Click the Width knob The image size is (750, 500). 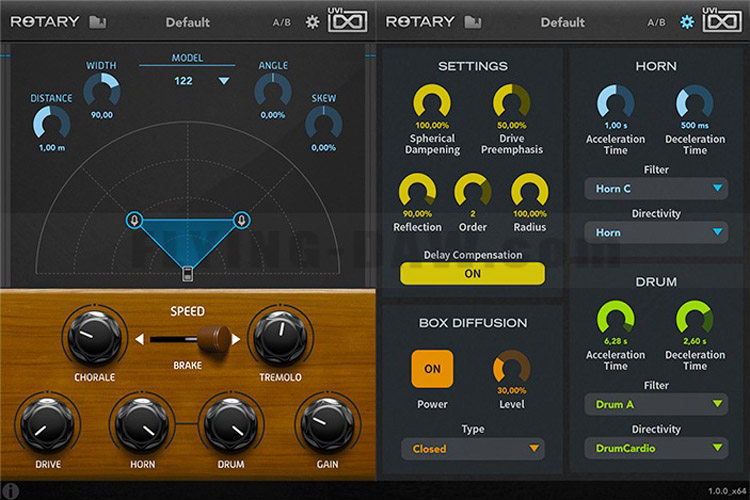coord(102,90)
